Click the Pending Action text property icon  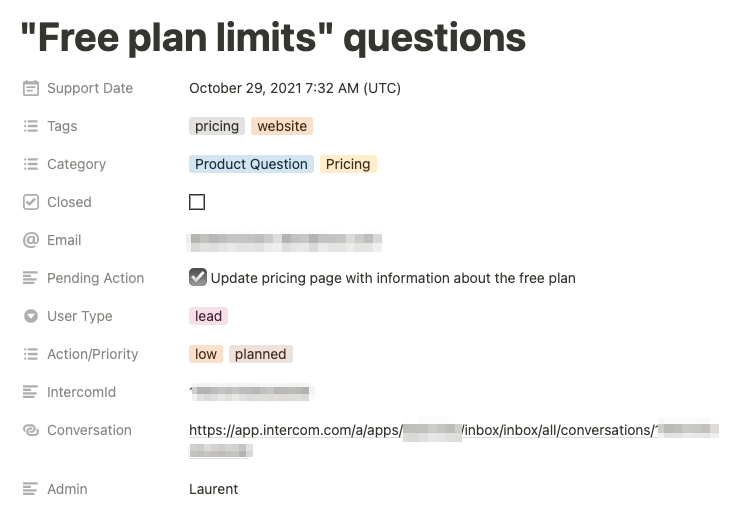[x=30, y=278]
